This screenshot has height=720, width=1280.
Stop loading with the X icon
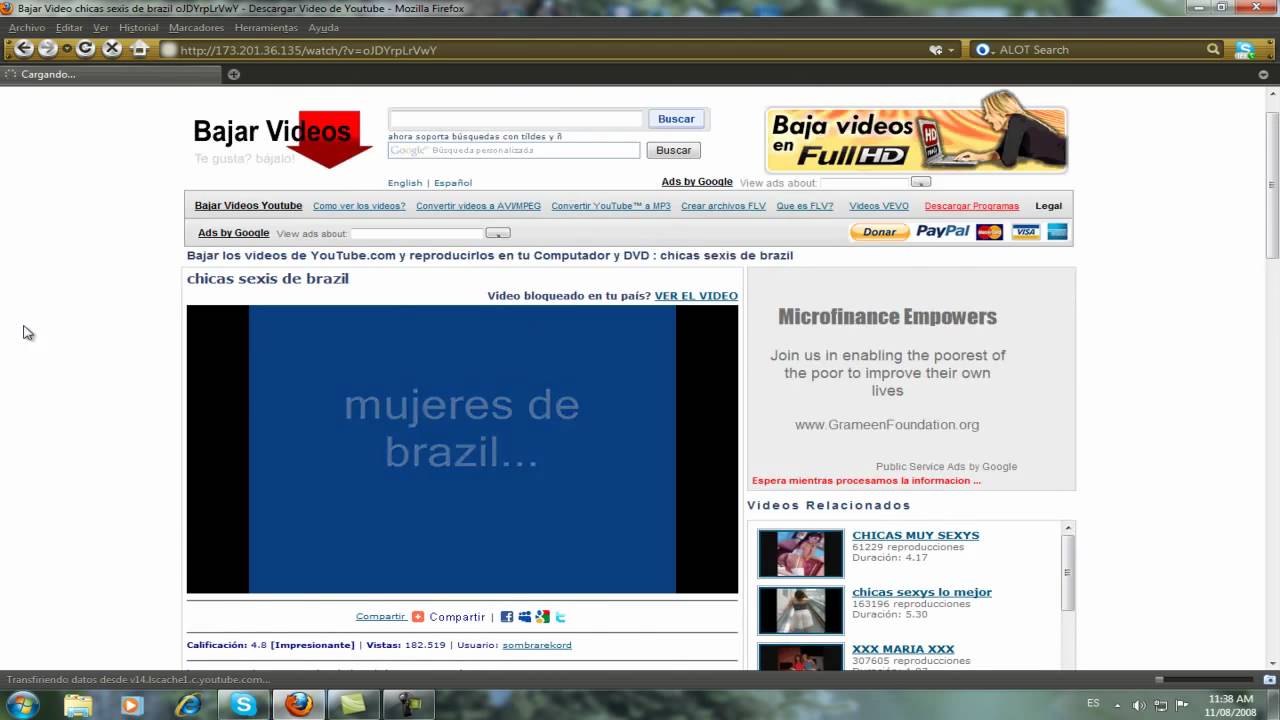click(112, 49)
